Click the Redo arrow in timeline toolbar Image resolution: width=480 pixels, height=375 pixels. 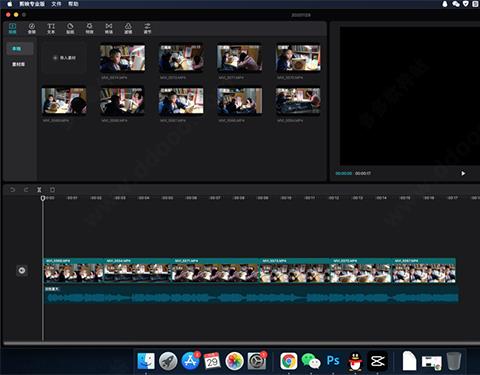(26, 190)
